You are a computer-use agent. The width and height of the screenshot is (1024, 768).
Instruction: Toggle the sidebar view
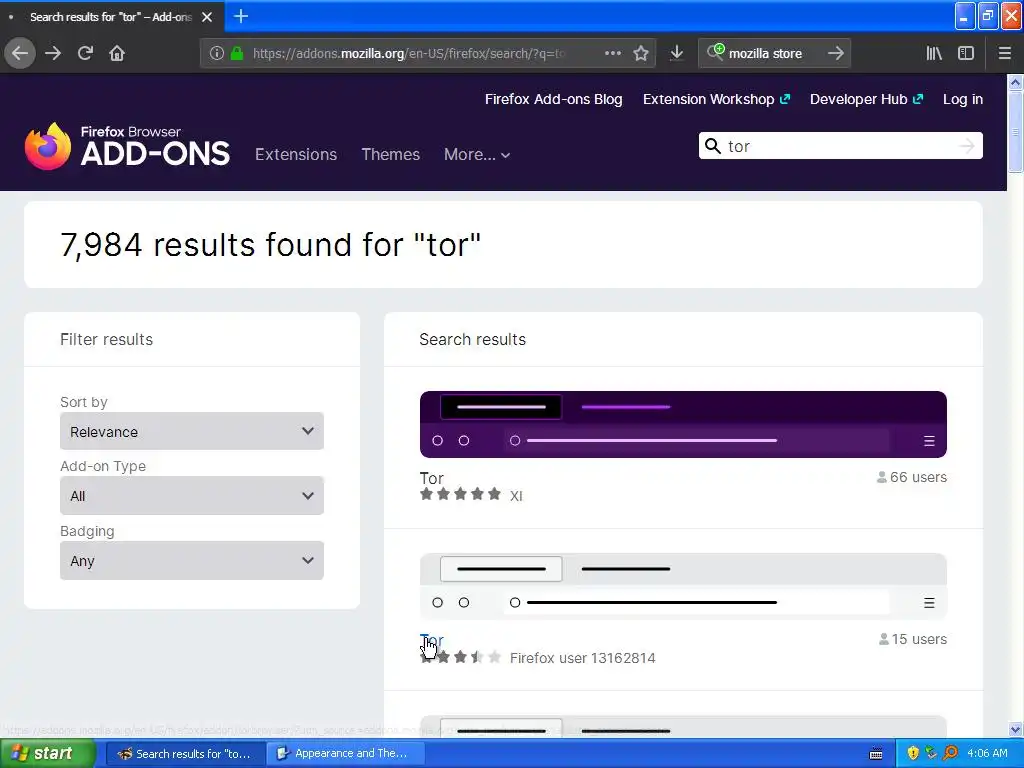pyautogui.click(x=966, y=53)
